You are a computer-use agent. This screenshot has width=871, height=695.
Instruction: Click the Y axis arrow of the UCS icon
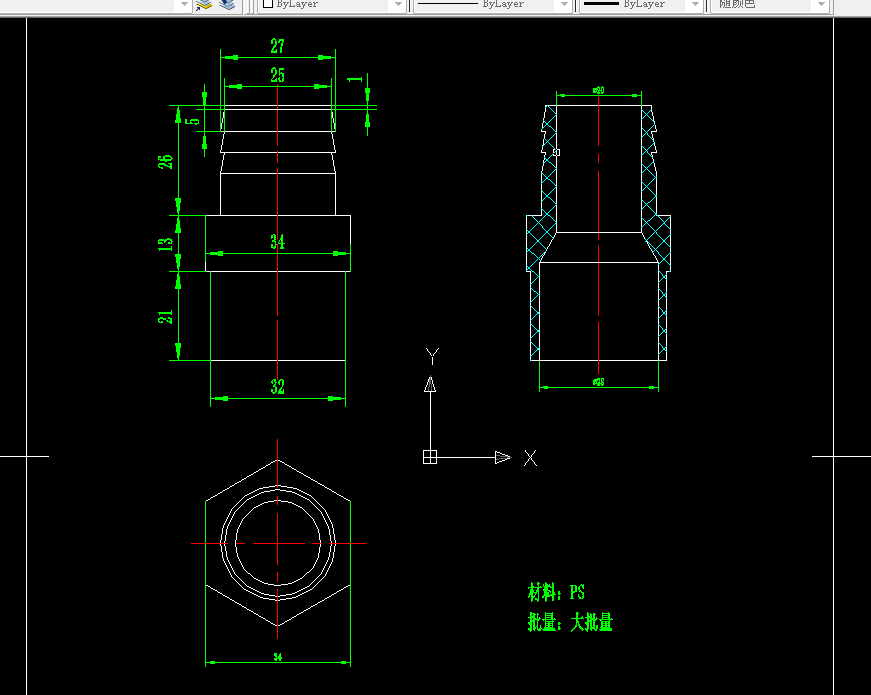click(431, 383)
